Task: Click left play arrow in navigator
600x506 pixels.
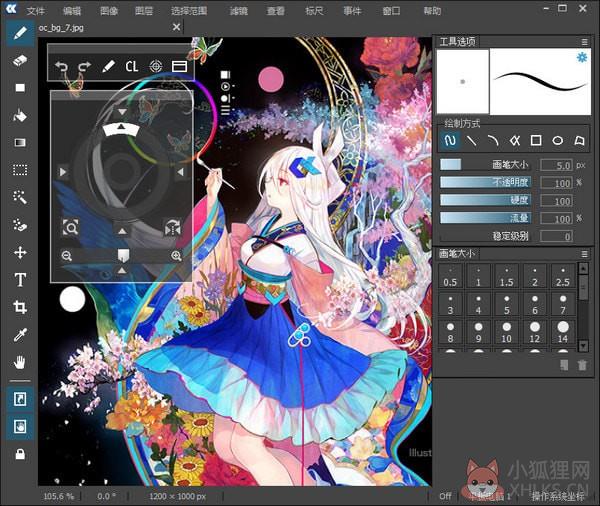Action: [63, 171]
